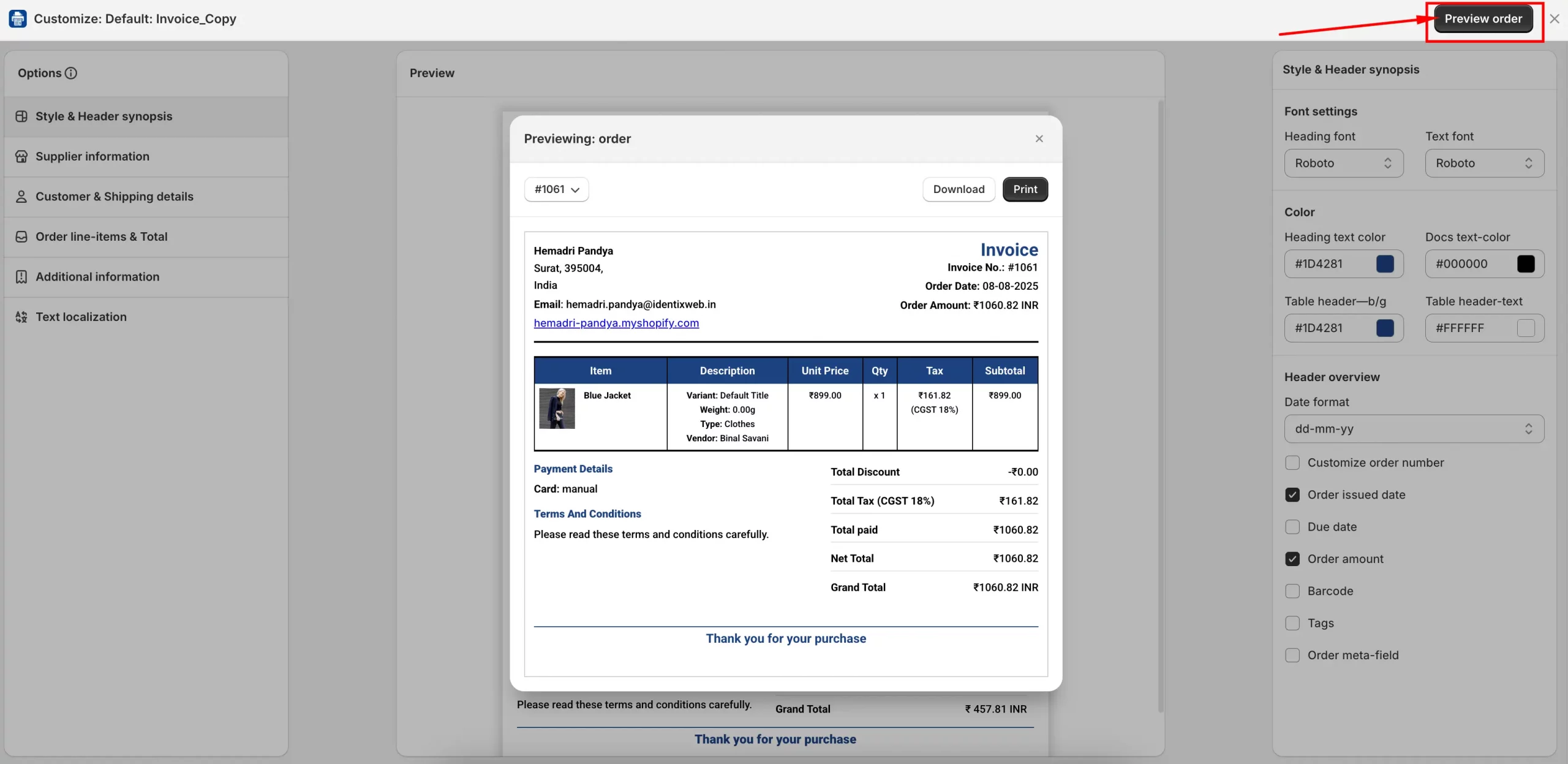Click the Style & Header synopsis icon

21,116
